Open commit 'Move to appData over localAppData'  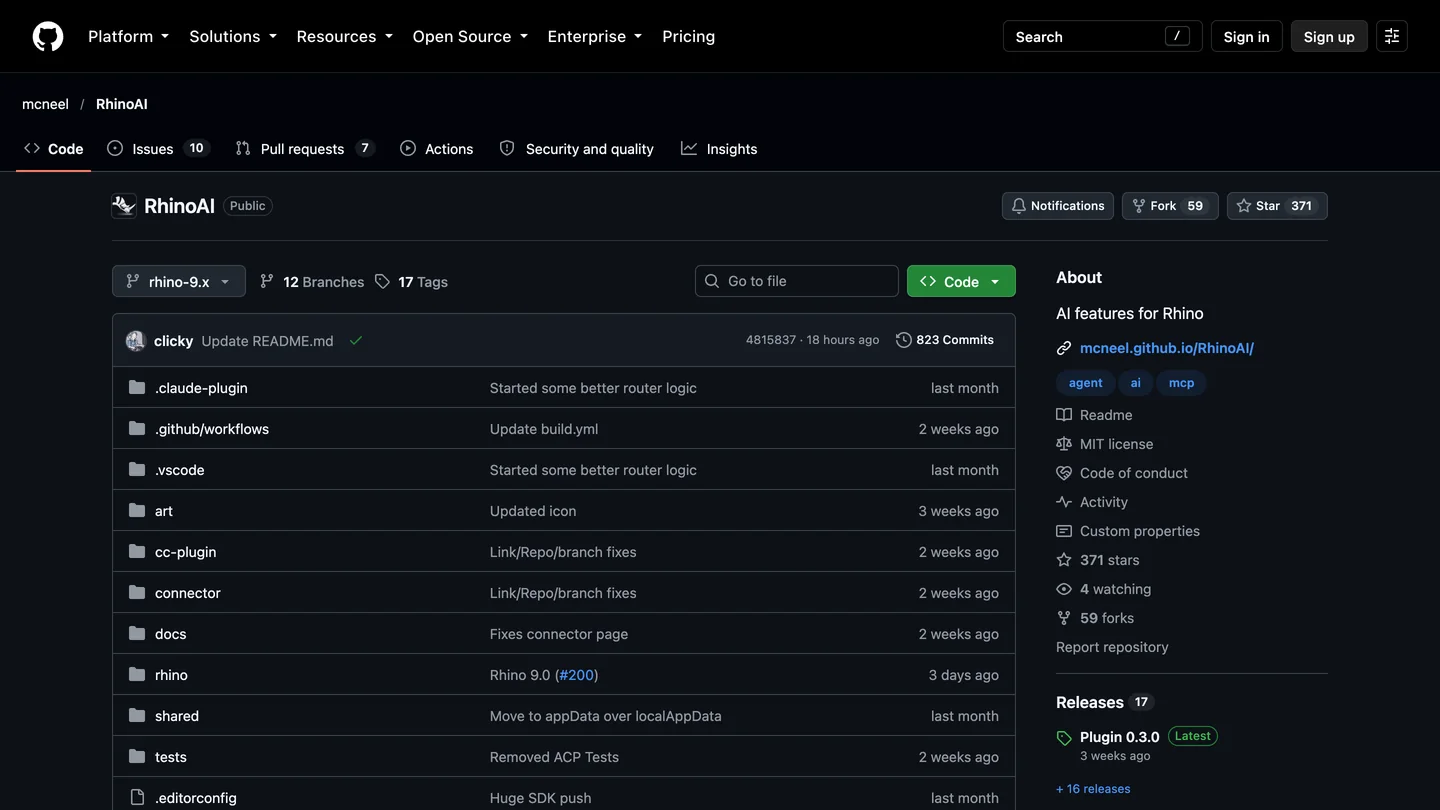click(605, 716)
